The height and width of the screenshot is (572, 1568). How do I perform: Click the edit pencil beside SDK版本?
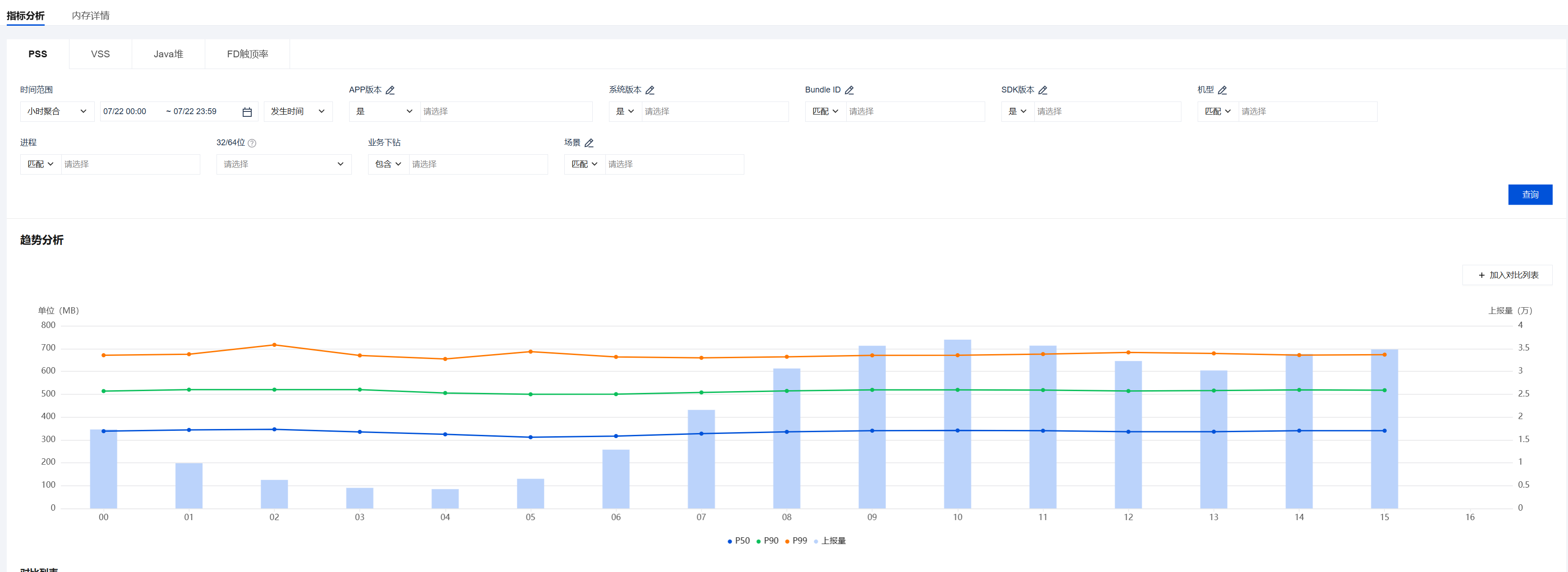pyautogui.click(x=1042, y=90)
